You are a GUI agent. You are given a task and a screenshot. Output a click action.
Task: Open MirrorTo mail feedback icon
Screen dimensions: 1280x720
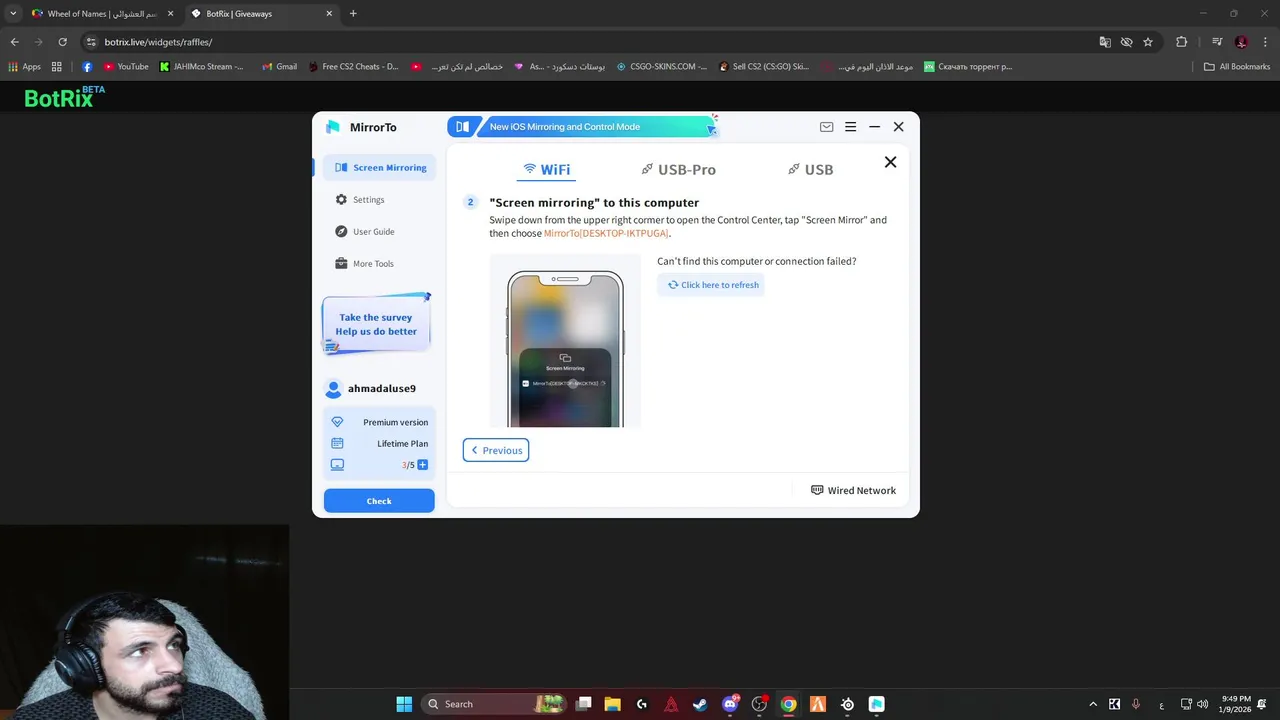point(826,127)
